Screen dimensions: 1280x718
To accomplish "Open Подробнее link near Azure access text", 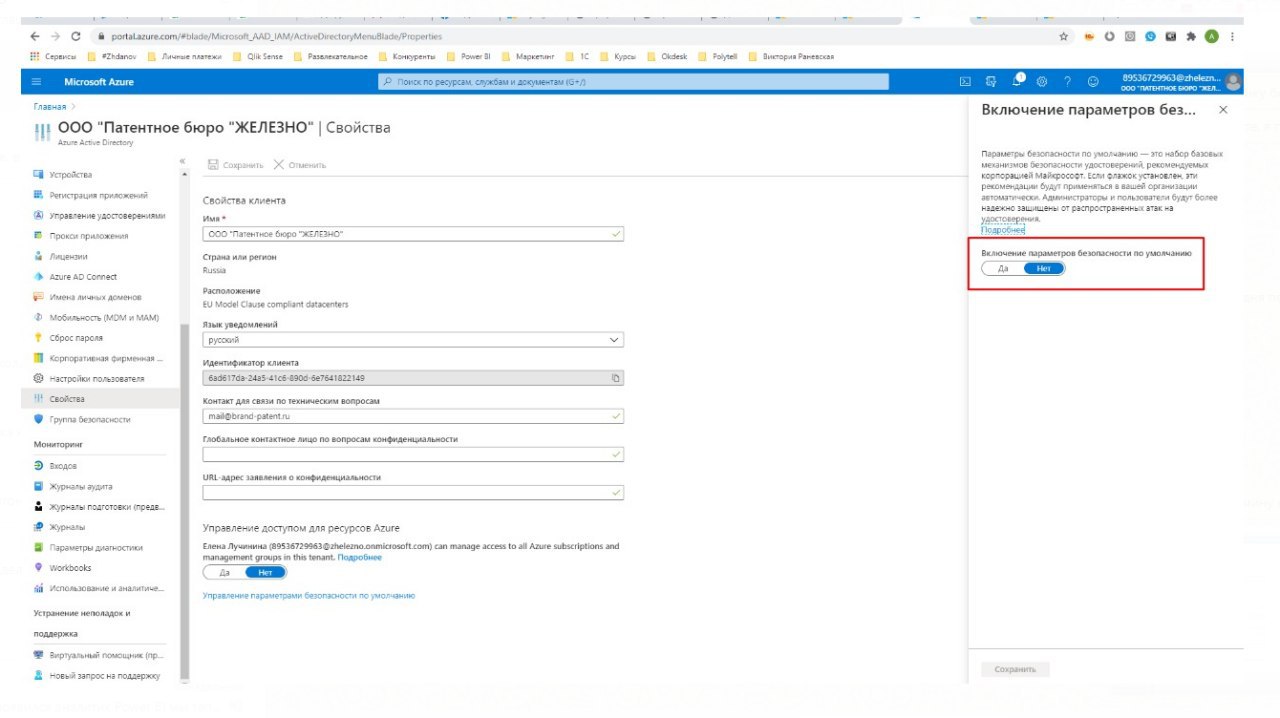I will tap(360, 557).
